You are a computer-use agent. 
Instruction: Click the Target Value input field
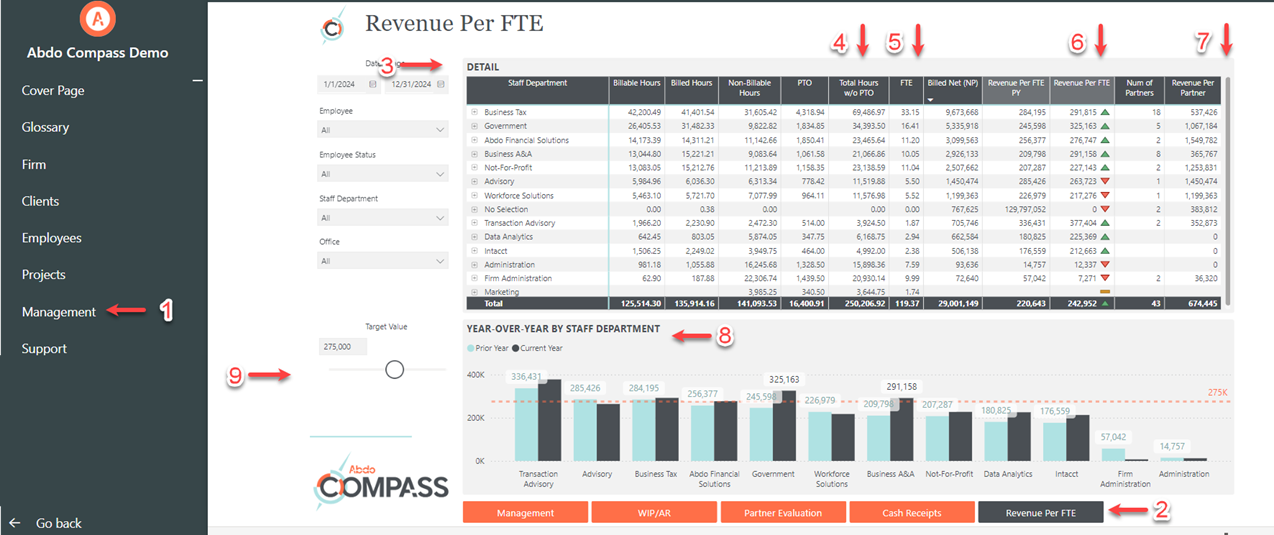click(x=341, y=346)
